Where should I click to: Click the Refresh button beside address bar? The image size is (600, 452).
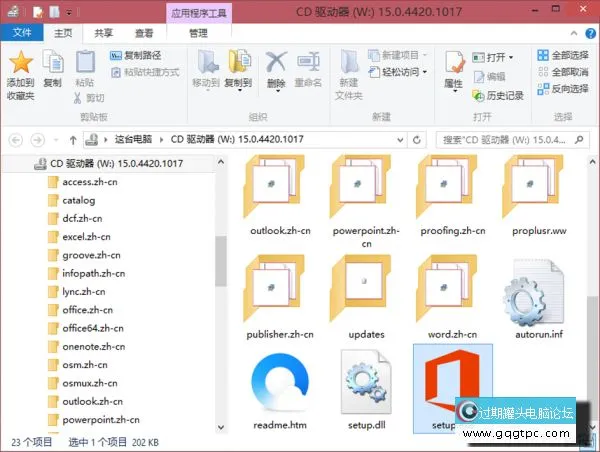pos(417,140)
